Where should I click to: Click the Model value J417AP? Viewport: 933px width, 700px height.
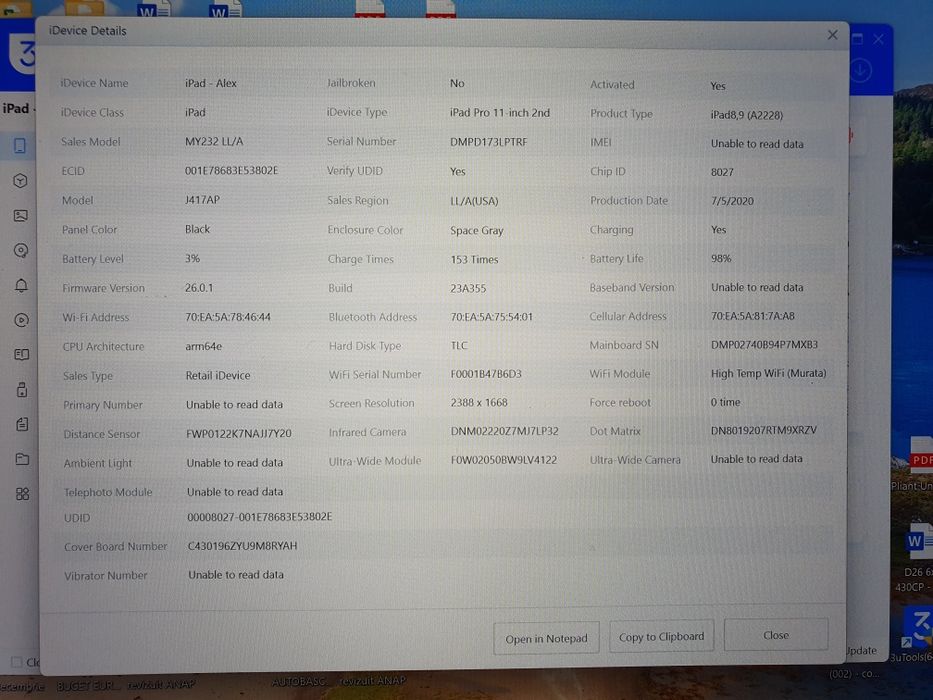[x=202, y=199]
